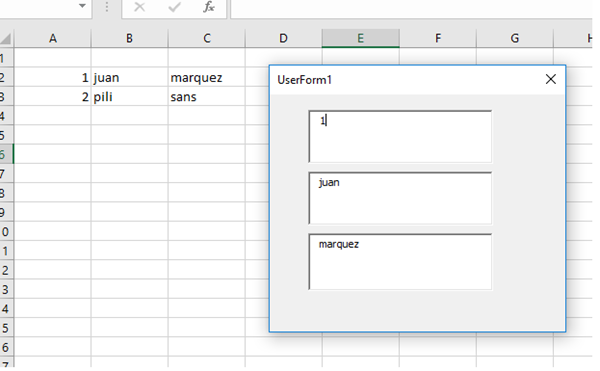The width and height of the screenshot is (600, 371).
Task: Select column F header
Action: 438,39
